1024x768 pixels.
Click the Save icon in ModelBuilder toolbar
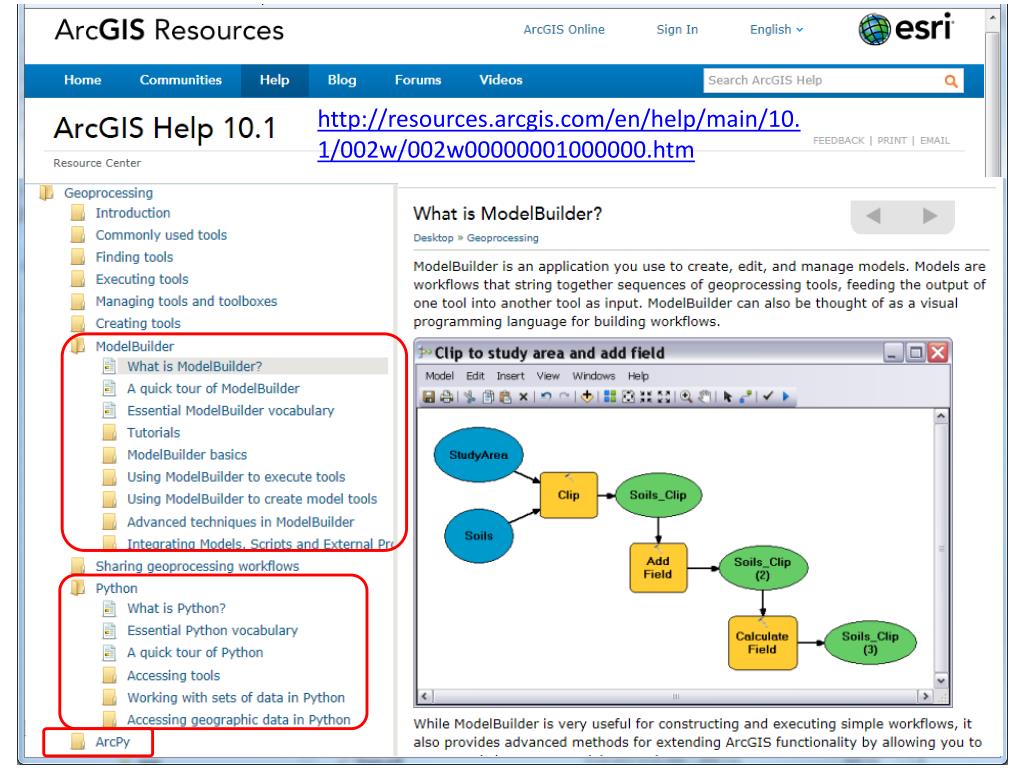point(428,396)
